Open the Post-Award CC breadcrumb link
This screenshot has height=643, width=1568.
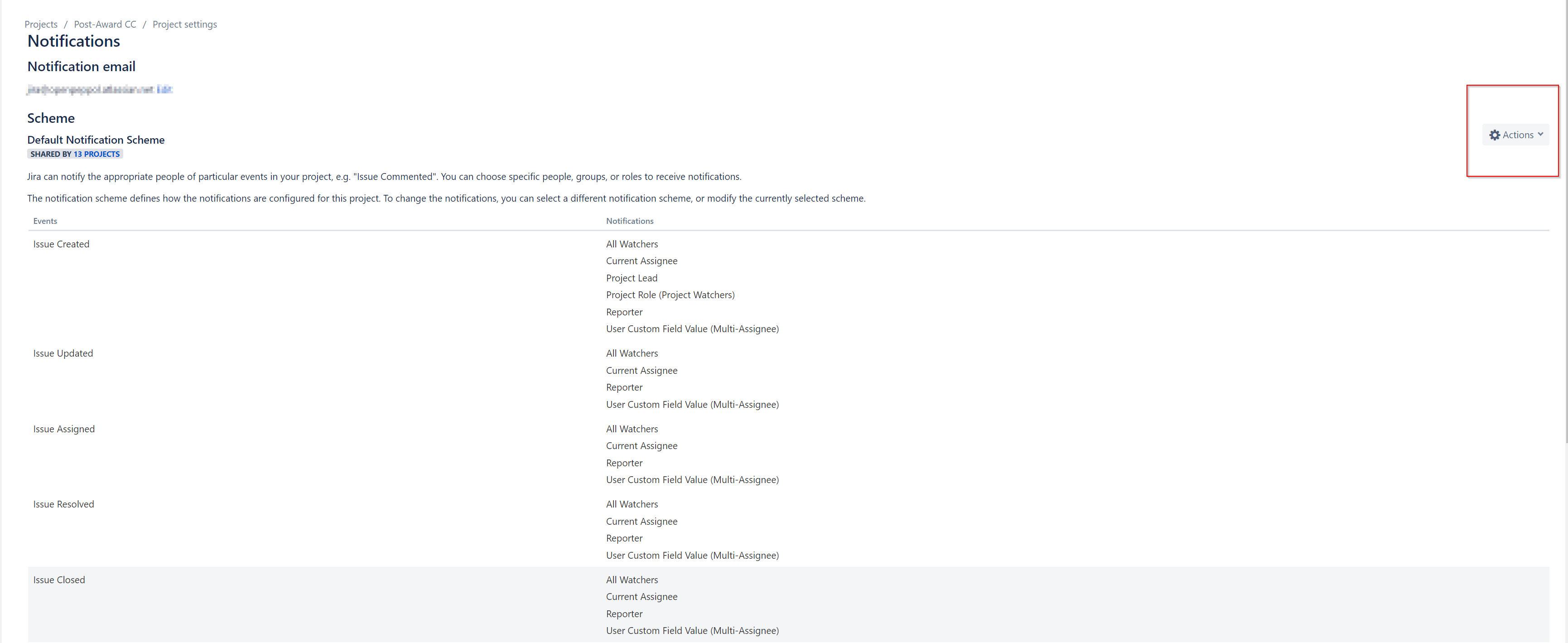105,24
